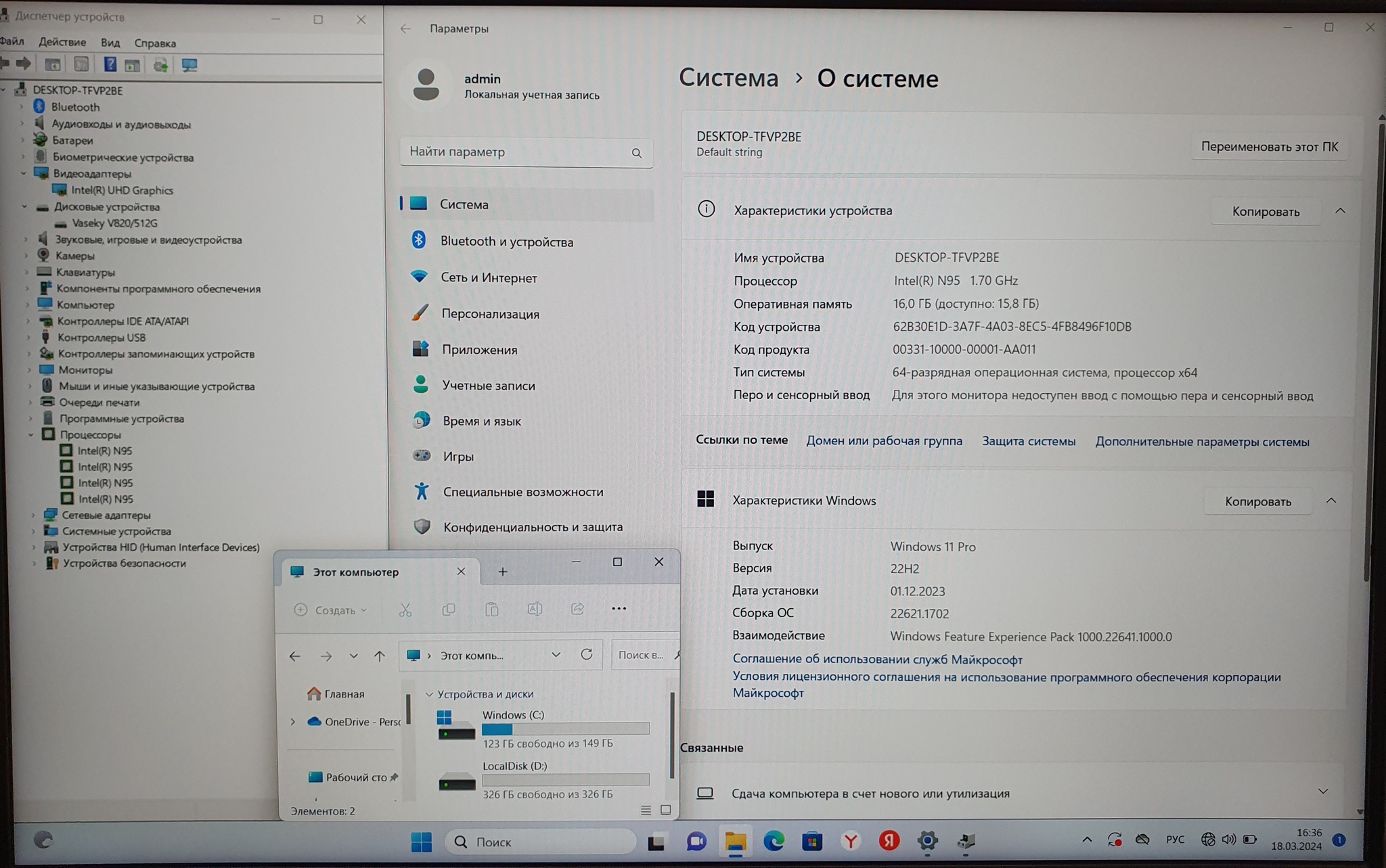Open the Защита системы link
Viewport: 1386px width, 868px height.
tap(1028, 441)
